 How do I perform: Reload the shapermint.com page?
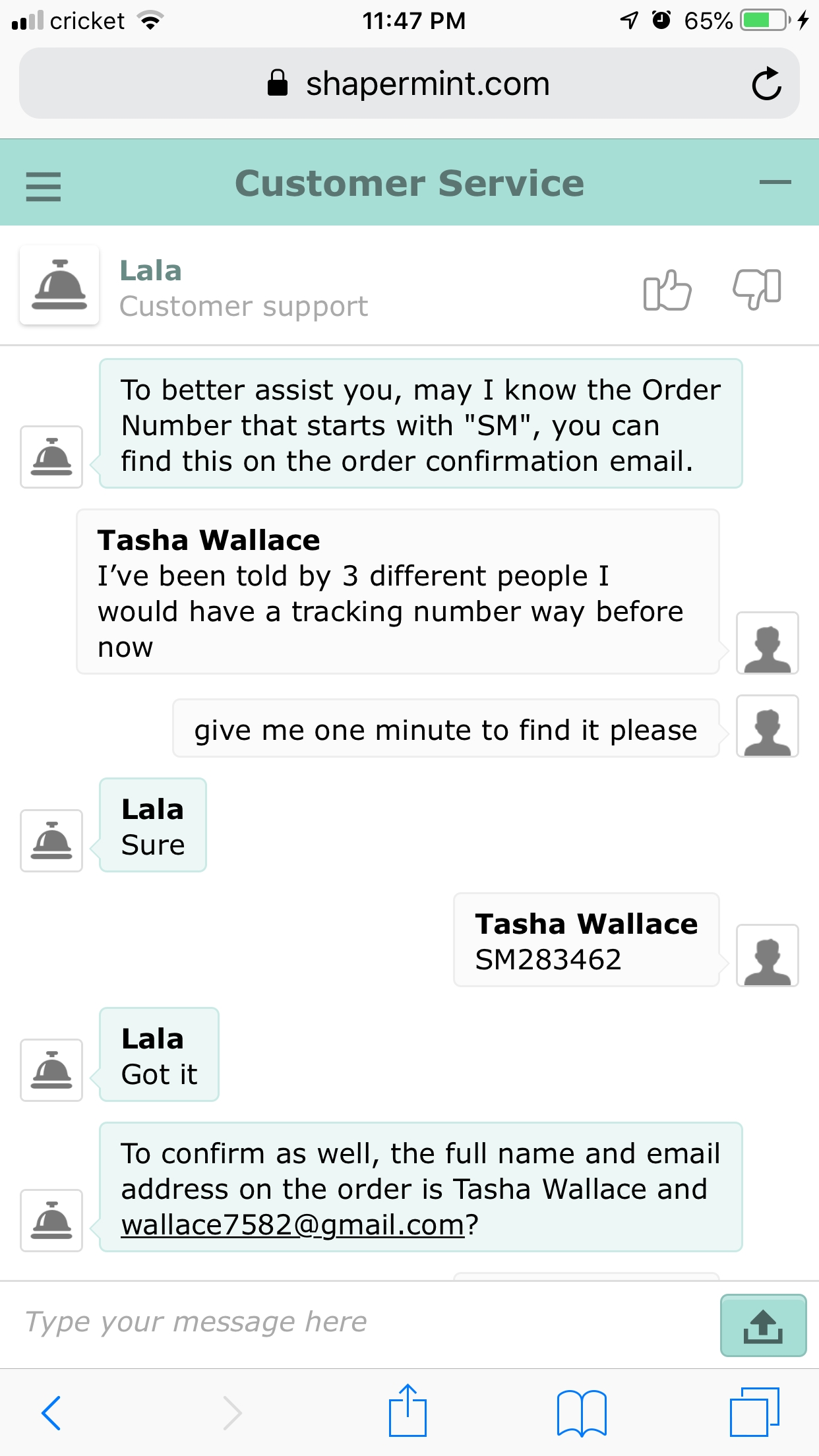(767, 84)
